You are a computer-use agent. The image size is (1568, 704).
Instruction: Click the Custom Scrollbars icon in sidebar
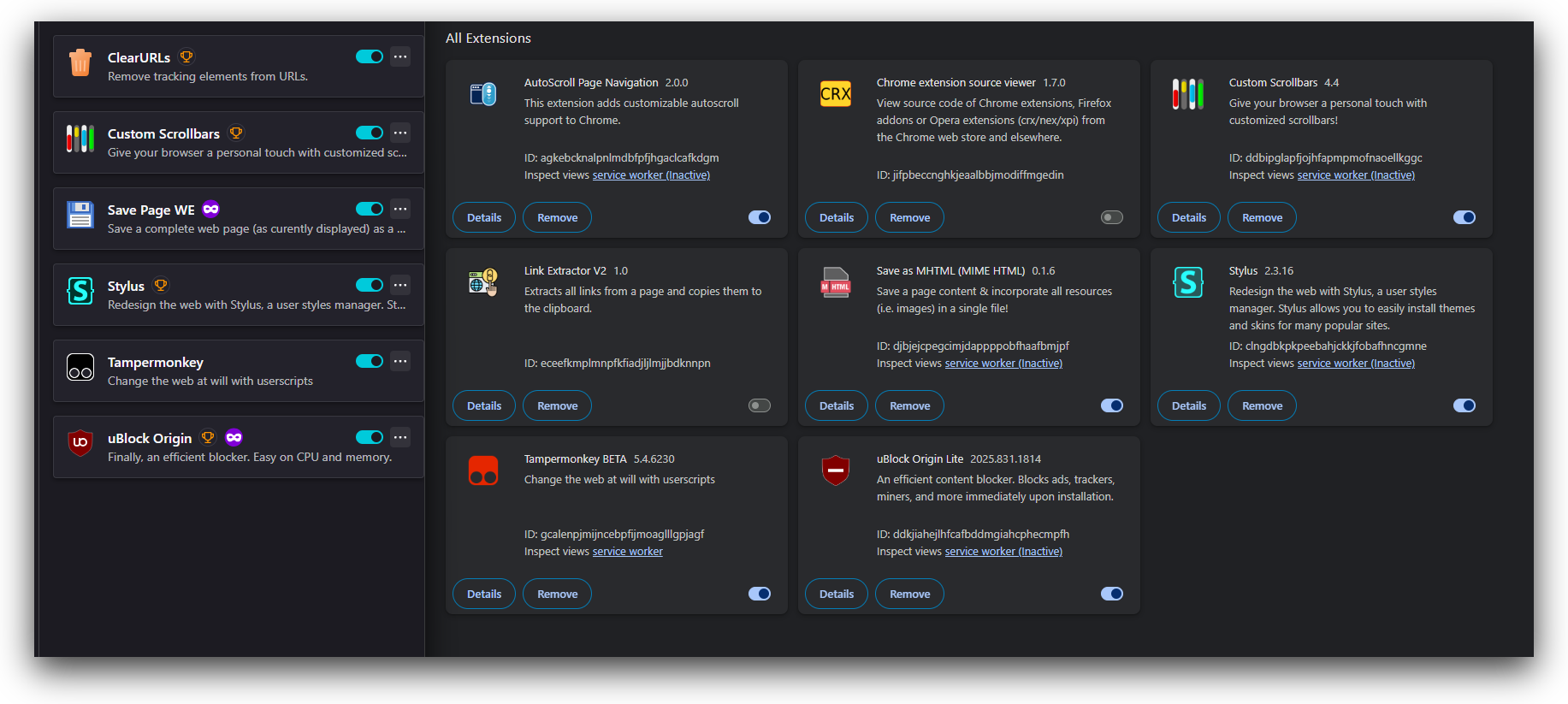click(x=80, y=139)
